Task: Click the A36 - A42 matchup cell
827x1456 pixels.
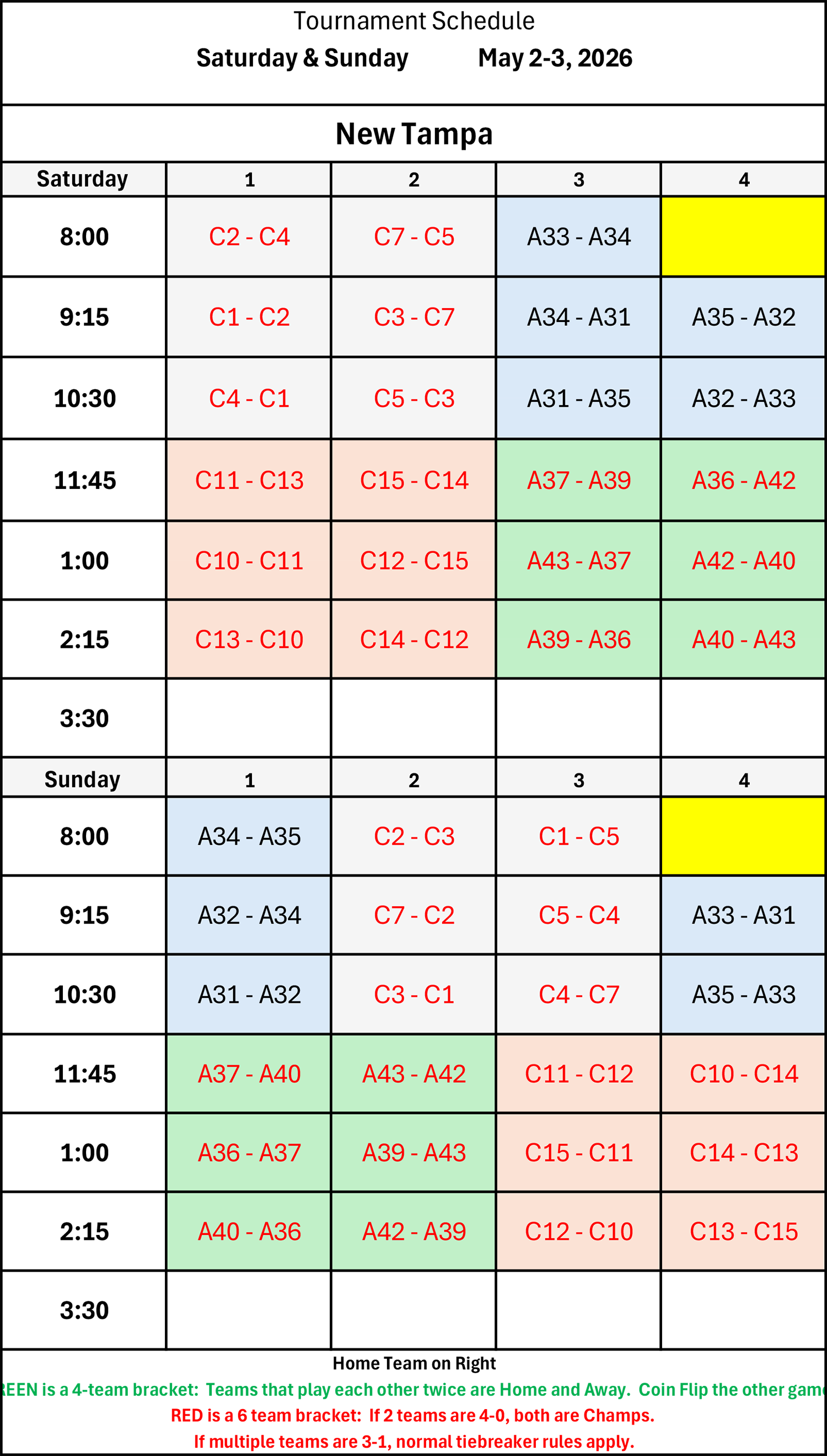Action: tap(743, 480)
